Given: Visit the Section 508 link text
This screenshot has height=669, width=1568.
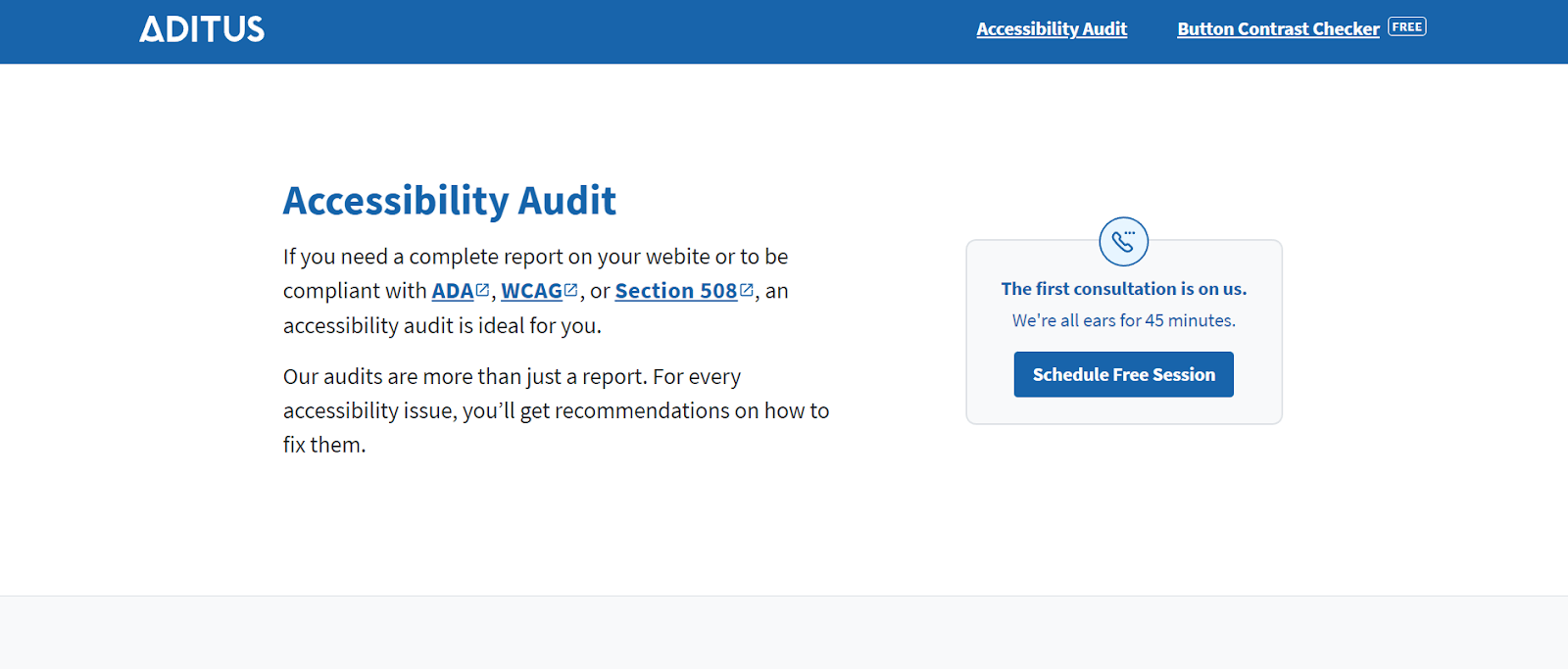Looking at the screenshot, I should point(675,291).
